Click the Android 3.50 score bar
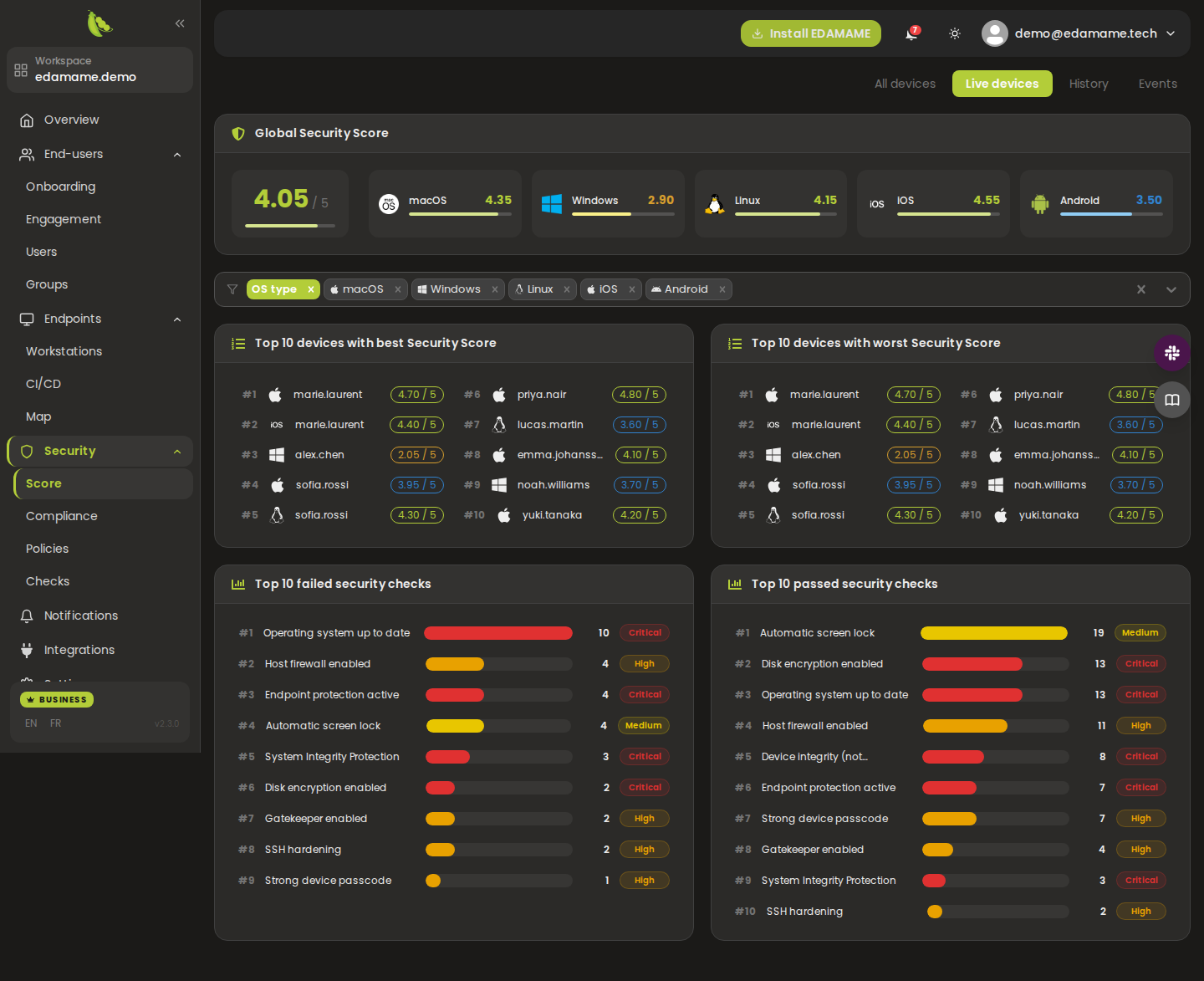The height and width of the screenshot is (981, 1204). tap(1111, 214)
